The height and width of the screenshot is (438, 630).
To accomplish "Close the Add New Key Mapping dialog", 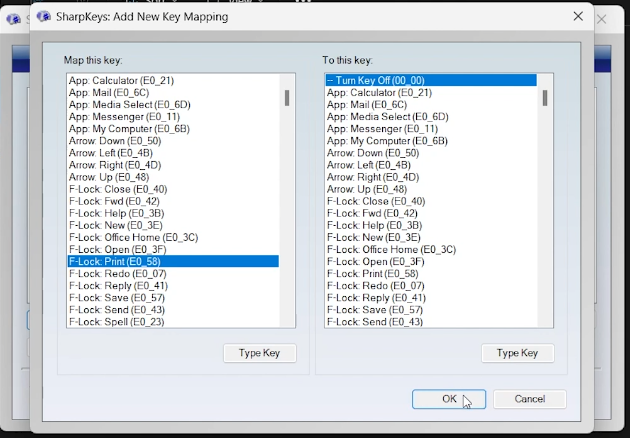I will [x=578, y=16].
